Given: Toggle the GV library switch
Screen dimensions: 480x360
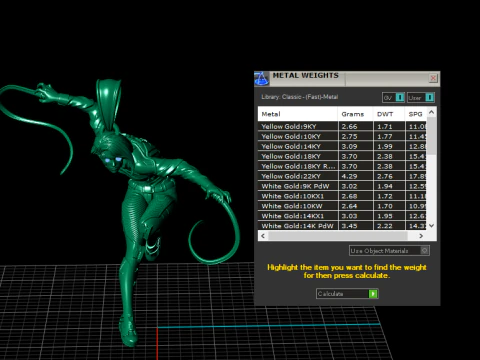Looking at the screenshot, I should tap(393, 98).
